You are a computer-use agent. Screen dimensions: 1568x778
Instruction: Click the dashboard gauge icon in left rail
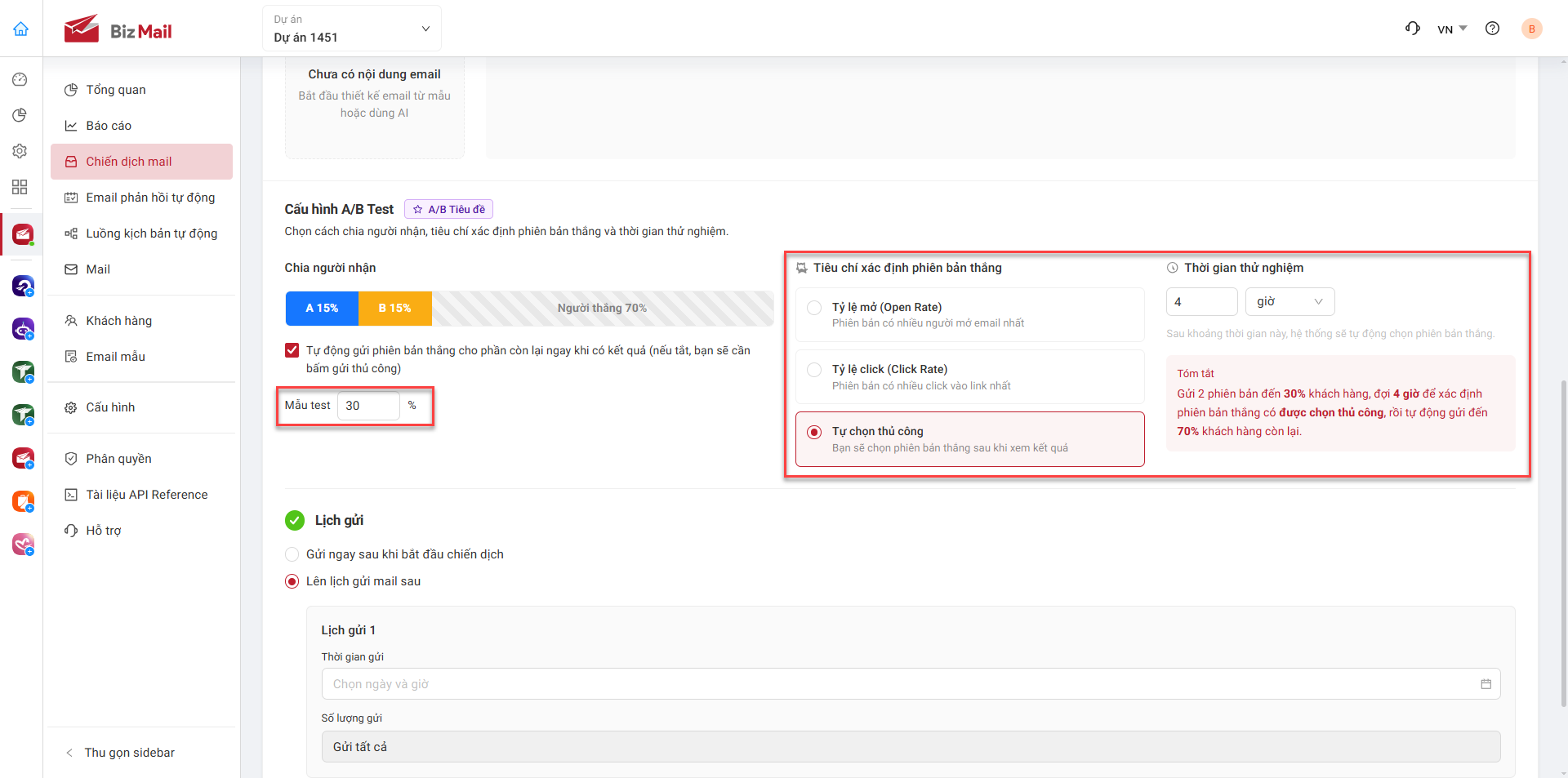click(x=20, y=79)
